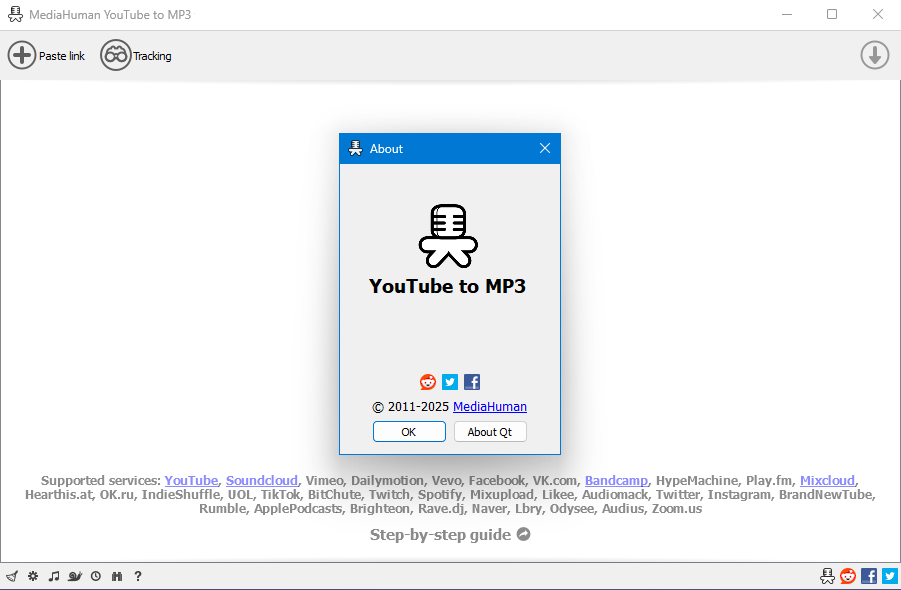
Task: Click the clock icon in status bar
Action: click(96, 576)
